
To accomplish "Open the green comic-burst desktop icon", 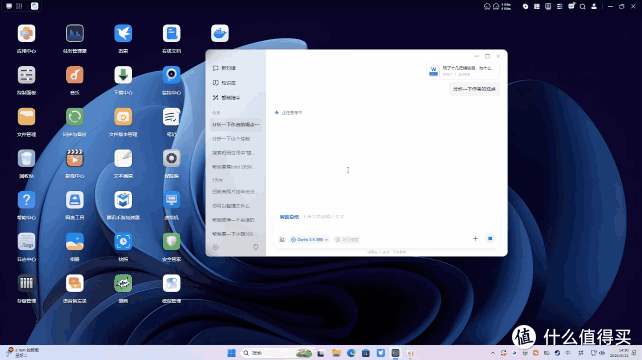I will pos(123,283).
